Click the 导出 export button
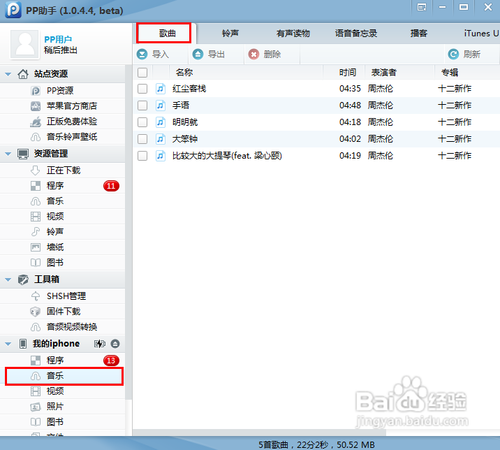Image resolution: width=500 pixels, height=450 pixels. point(209,54)
